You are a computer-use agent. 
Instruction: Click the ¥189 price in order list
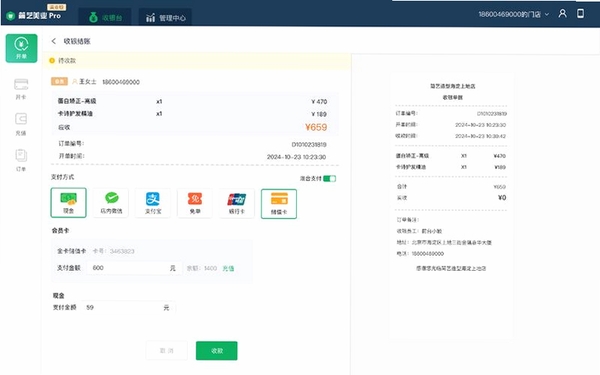click(319, 114)
